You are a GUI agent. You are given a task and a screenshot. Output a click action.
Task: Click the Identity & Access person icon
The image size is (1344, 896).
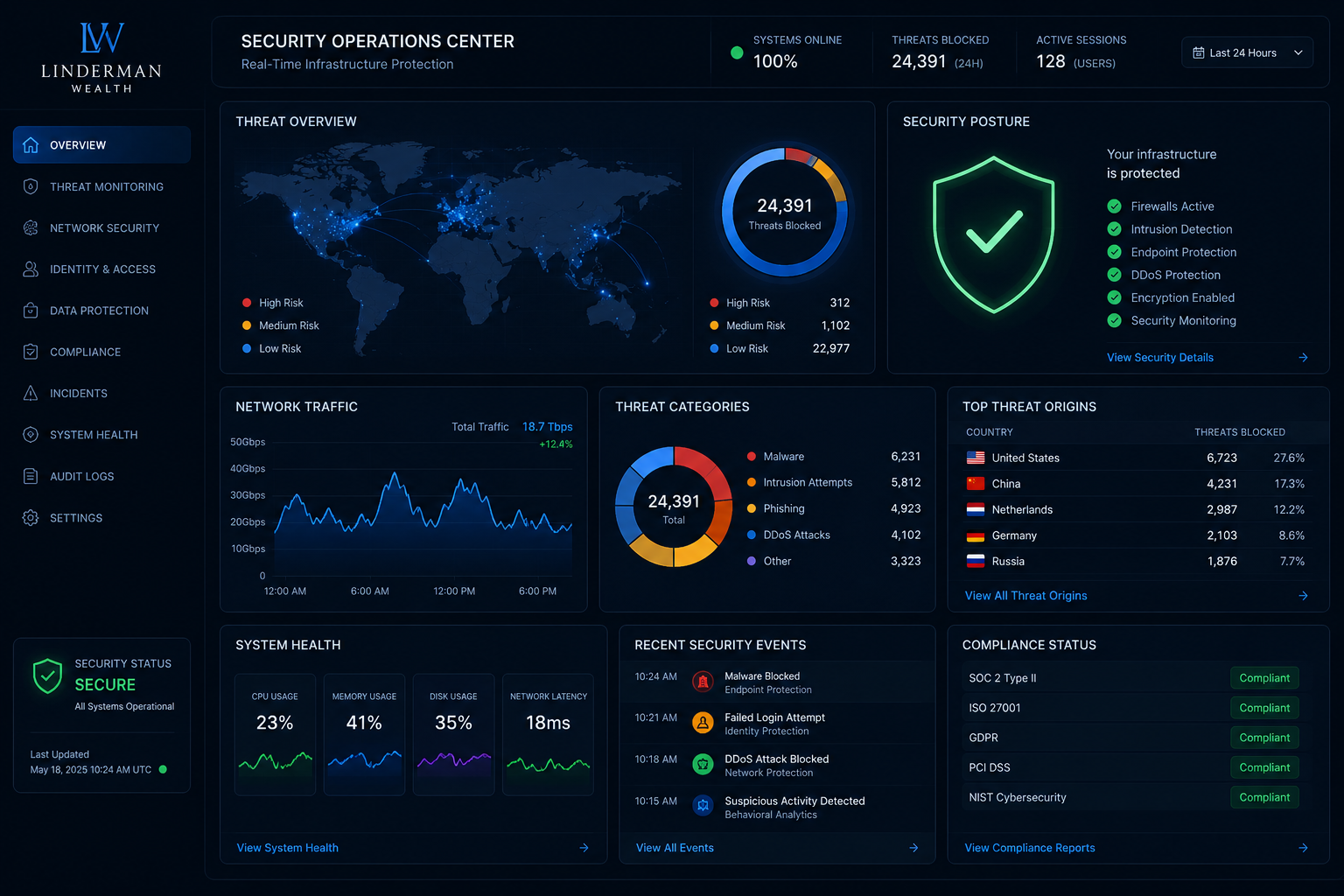(31, 269)
